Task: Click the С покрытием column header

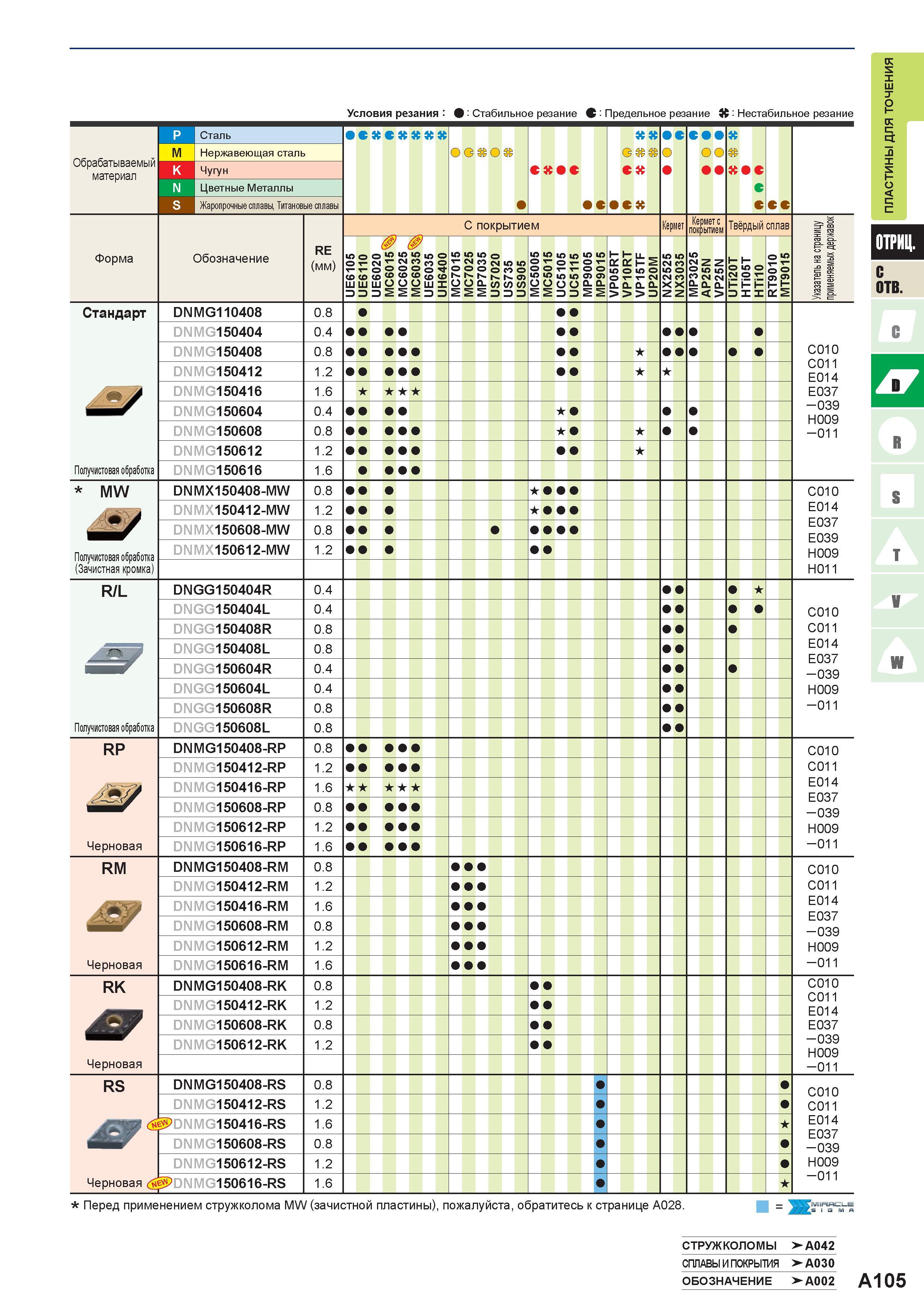Action: [x=501, y=225]
